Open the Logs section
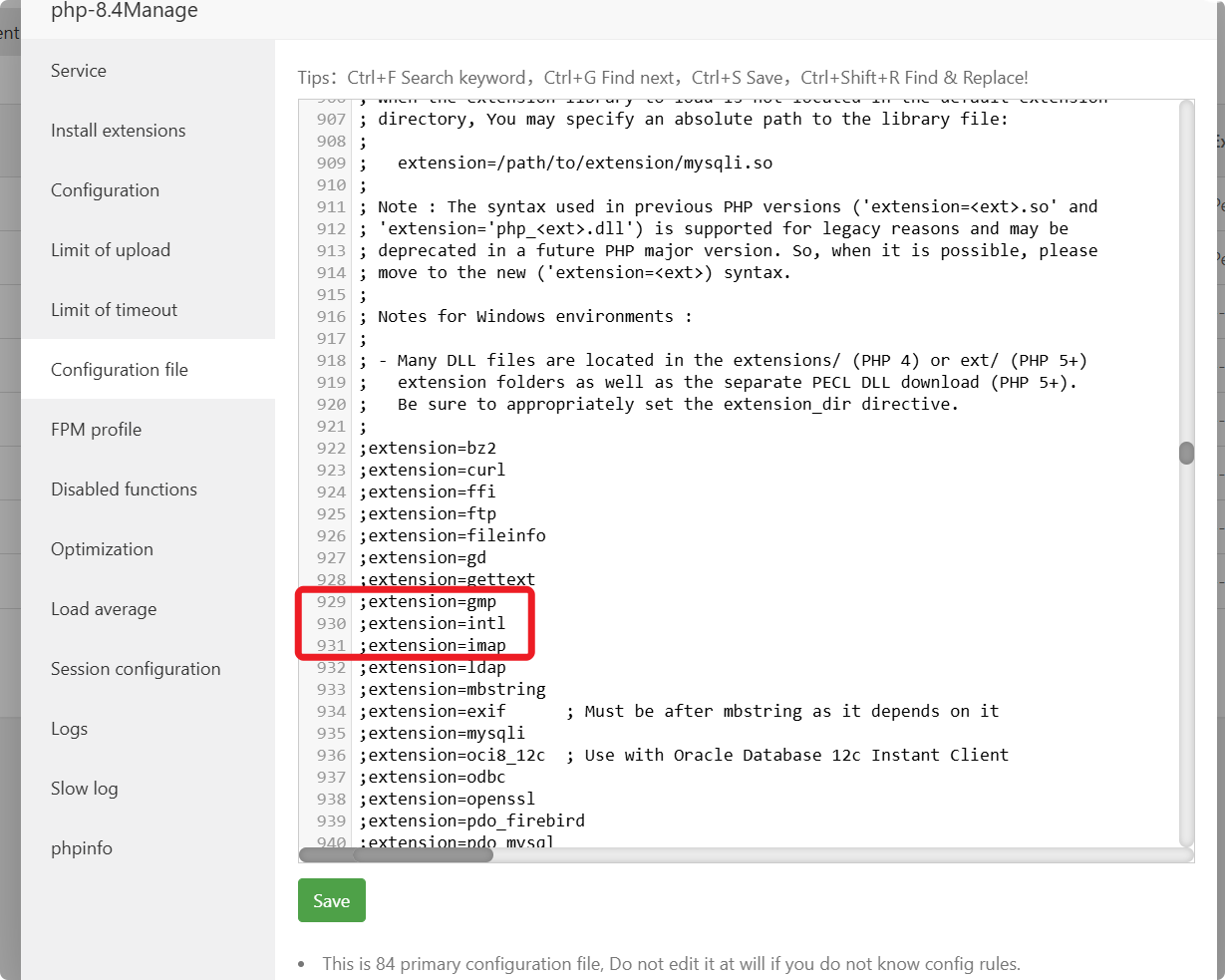 click(148, 729)
